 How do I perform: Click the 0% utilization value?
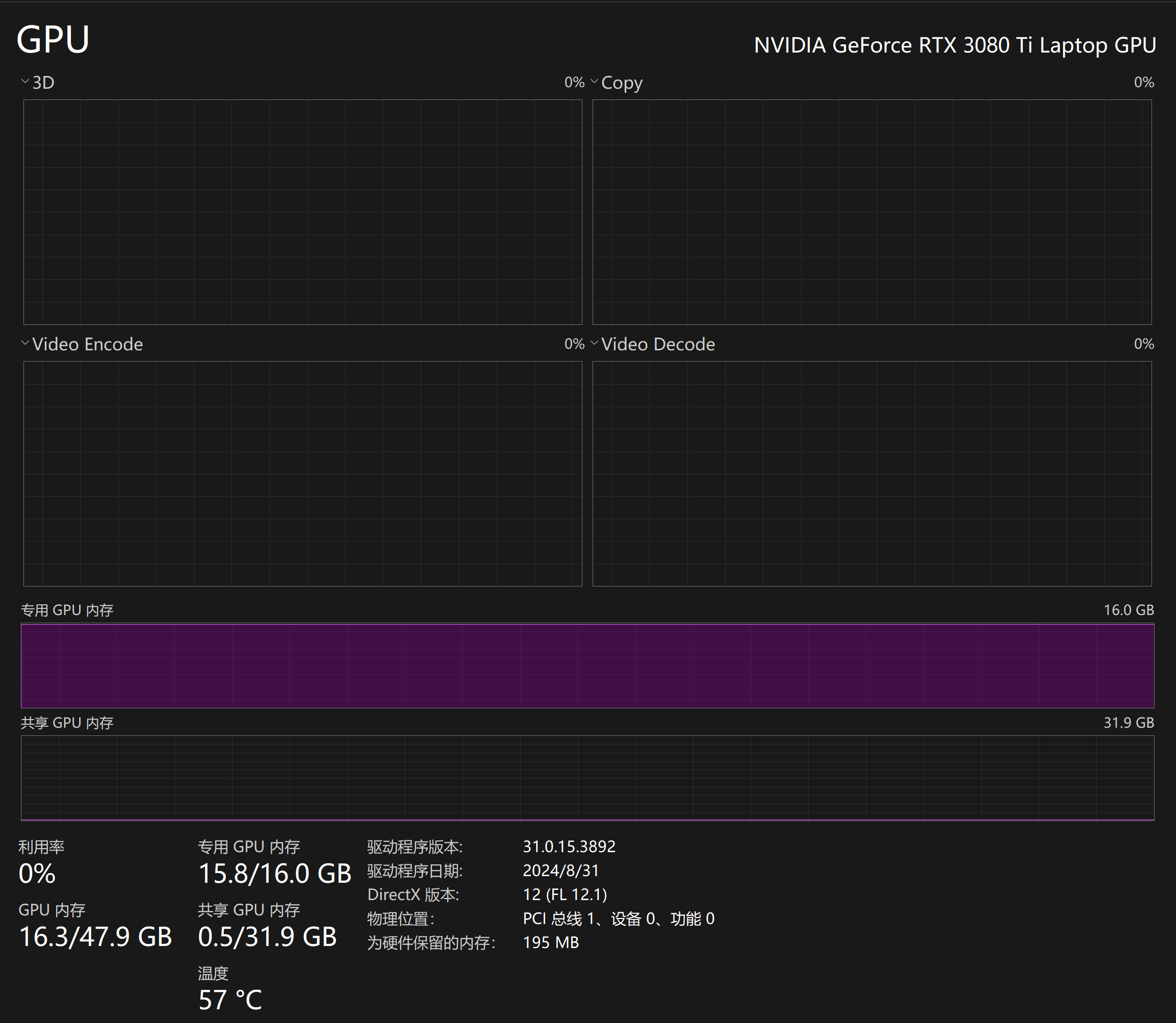pyautogui.click(x=37, y=874)
